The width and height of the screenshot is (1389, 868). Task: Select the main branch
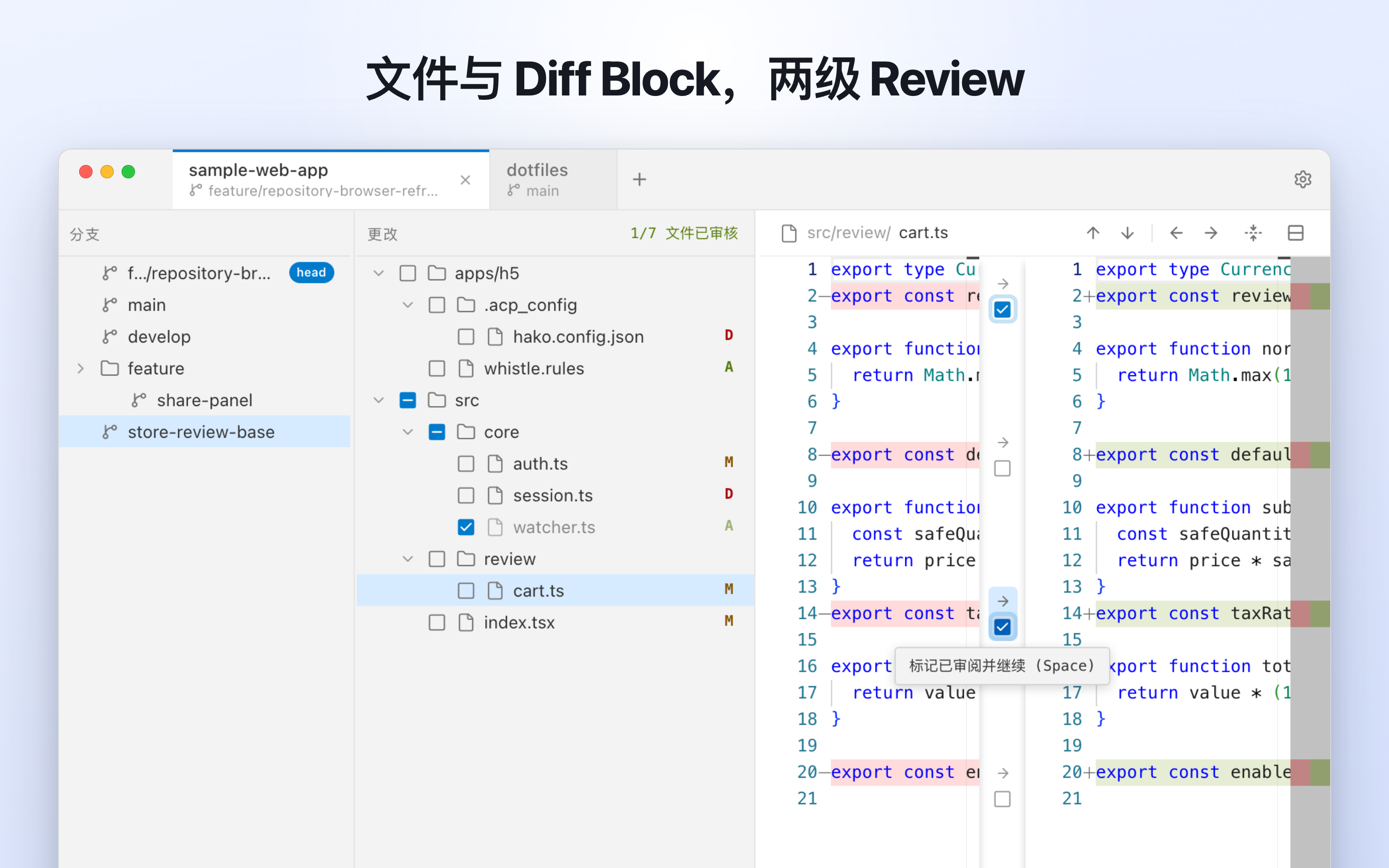[204, 305]
